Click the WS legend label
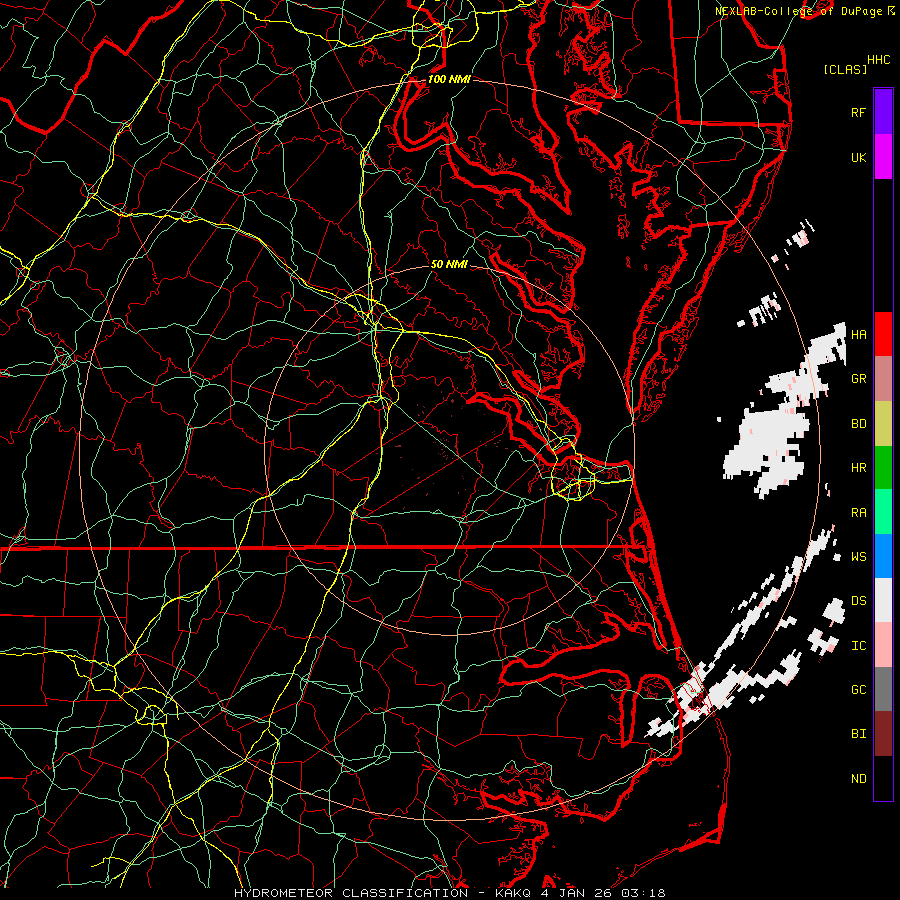This screenshot has height=900, width=900. [x=858, y=556]
